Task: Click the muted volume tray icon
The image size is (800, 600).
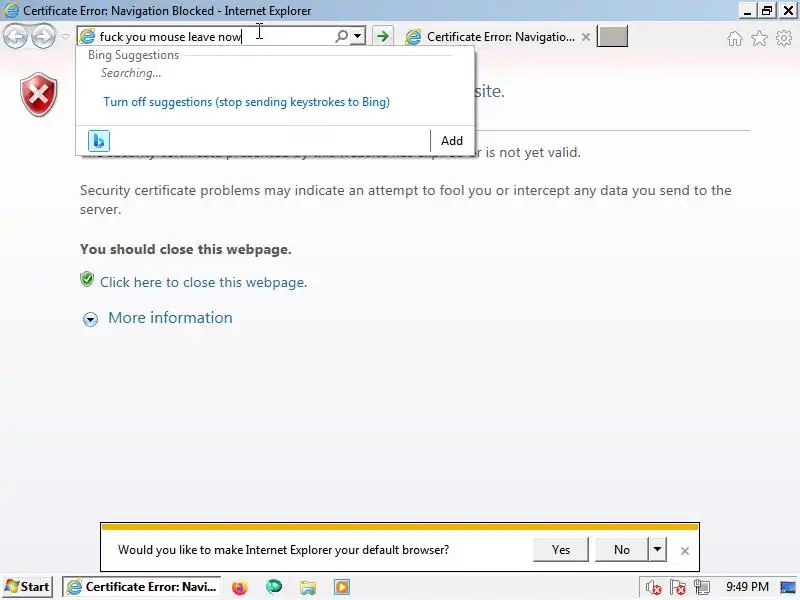Action: [x=653, y=588]
